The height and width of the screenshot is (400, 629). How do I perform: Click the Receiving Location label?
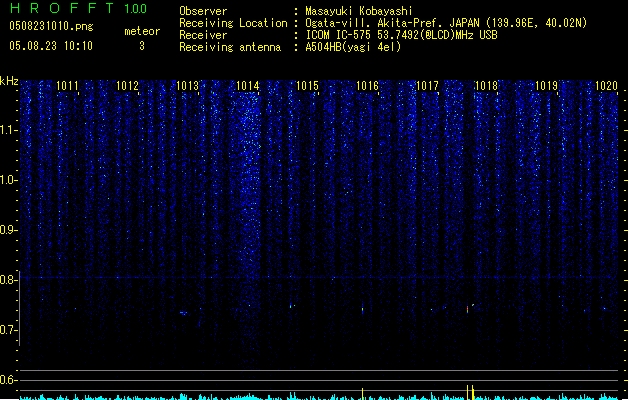click(x=233, y=23)
